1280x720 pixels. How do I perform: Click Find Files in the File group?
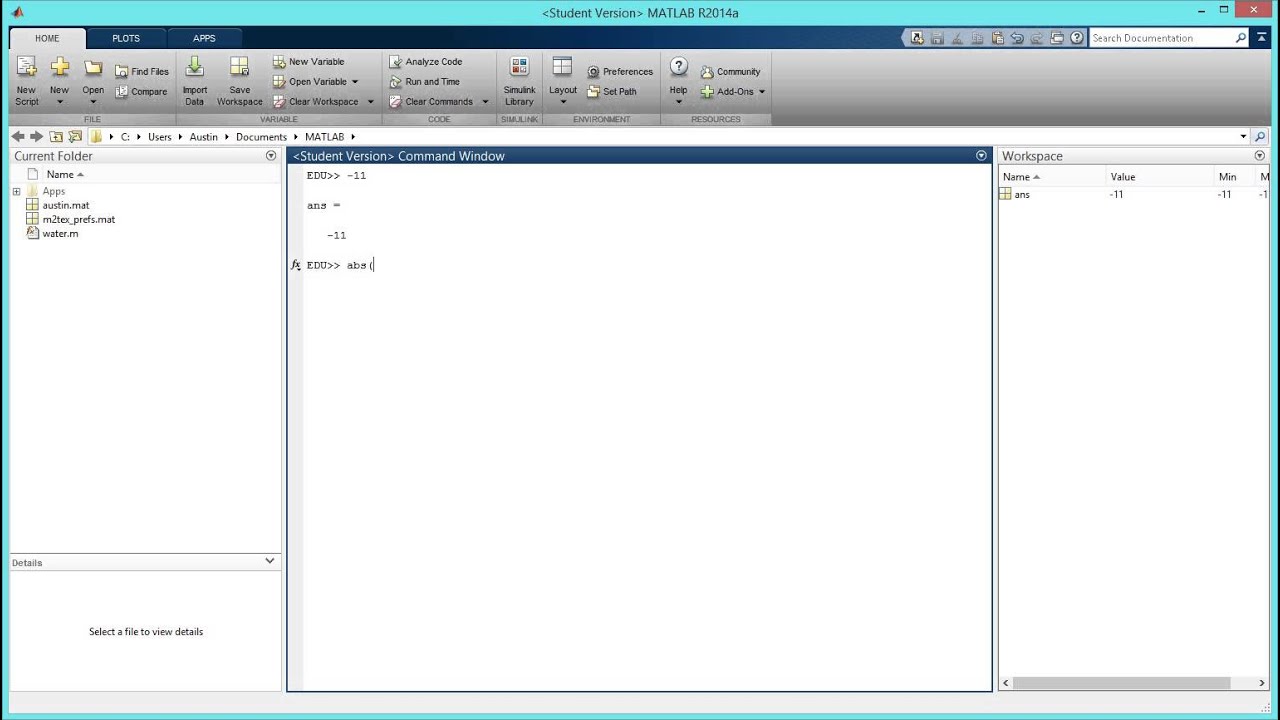pyautogui.click(x=142, y=72)
